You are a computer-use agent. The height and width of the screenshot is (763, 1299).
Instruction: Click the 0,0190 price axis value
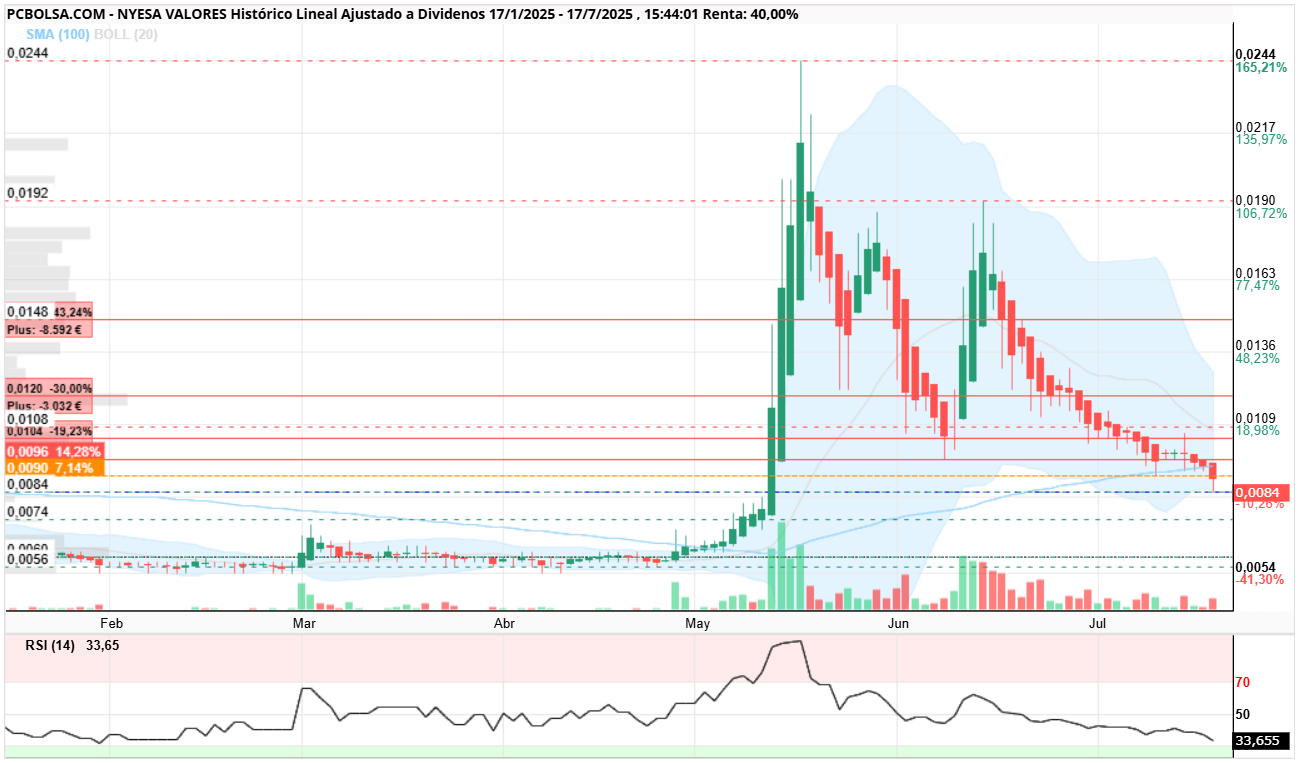point(1256,200)
